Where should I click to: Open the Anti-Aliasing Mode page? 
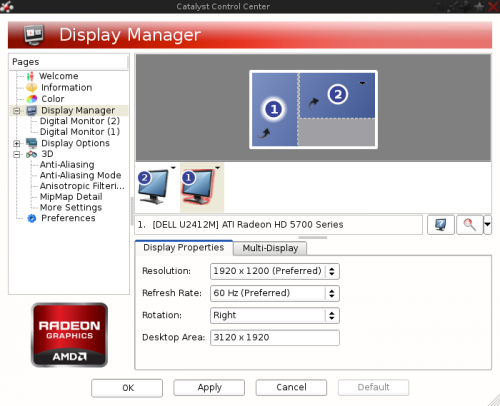tap(80, 175)
